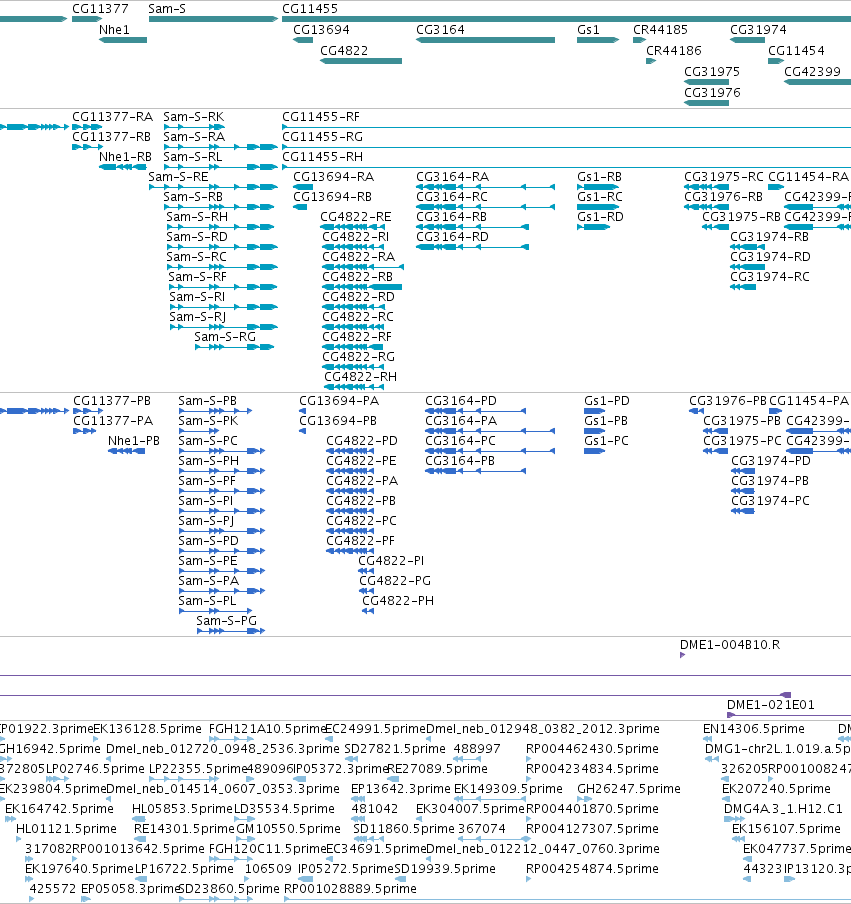851x904 pixels.
Task: Click cDNA RP001028889.5prime
Action: pyautogui.click(x=351, y=888)
